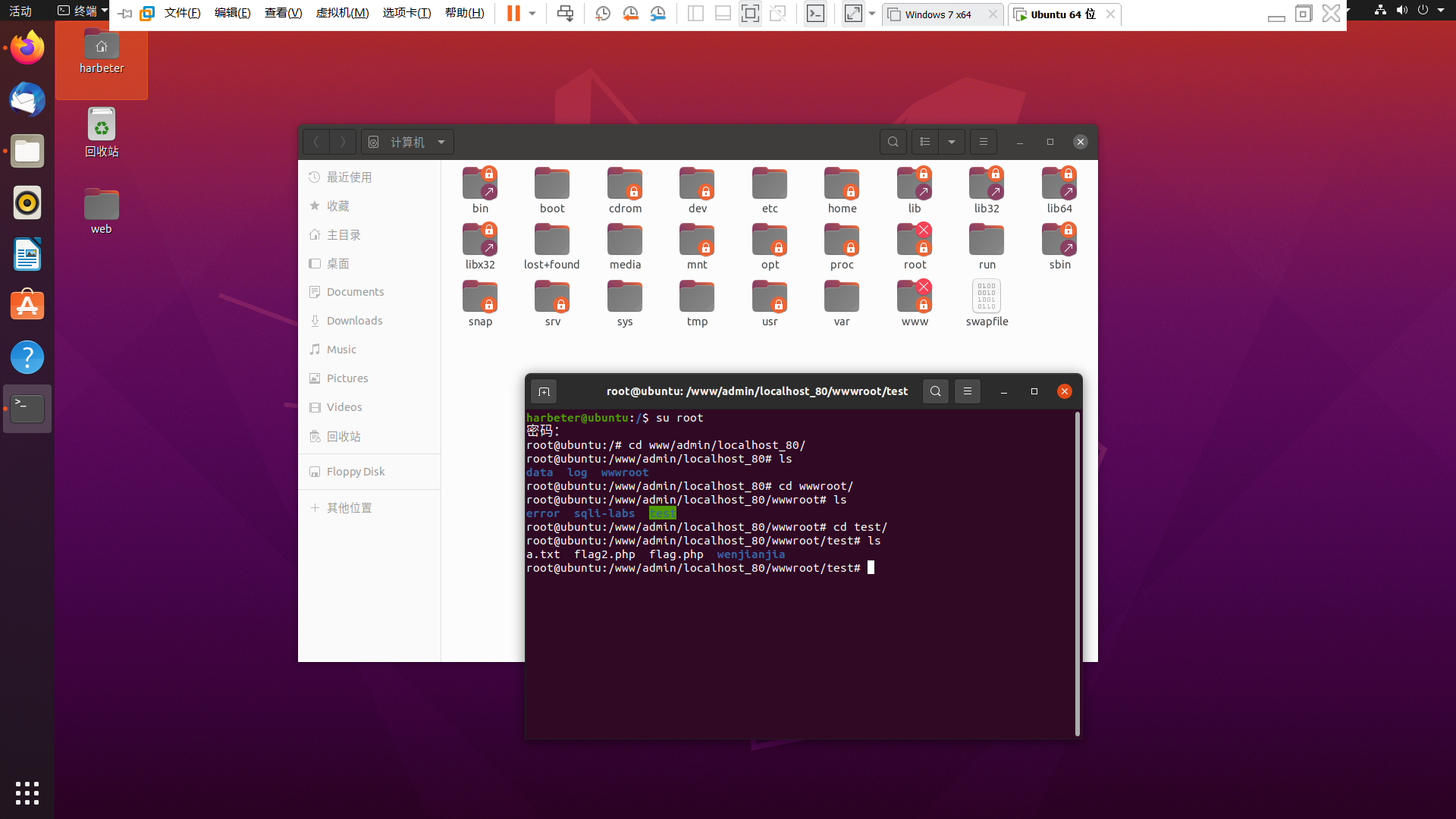The image size is (1456, 819).
Task: Open LibreOffice Writer from the dock
Action: (27, 254)
